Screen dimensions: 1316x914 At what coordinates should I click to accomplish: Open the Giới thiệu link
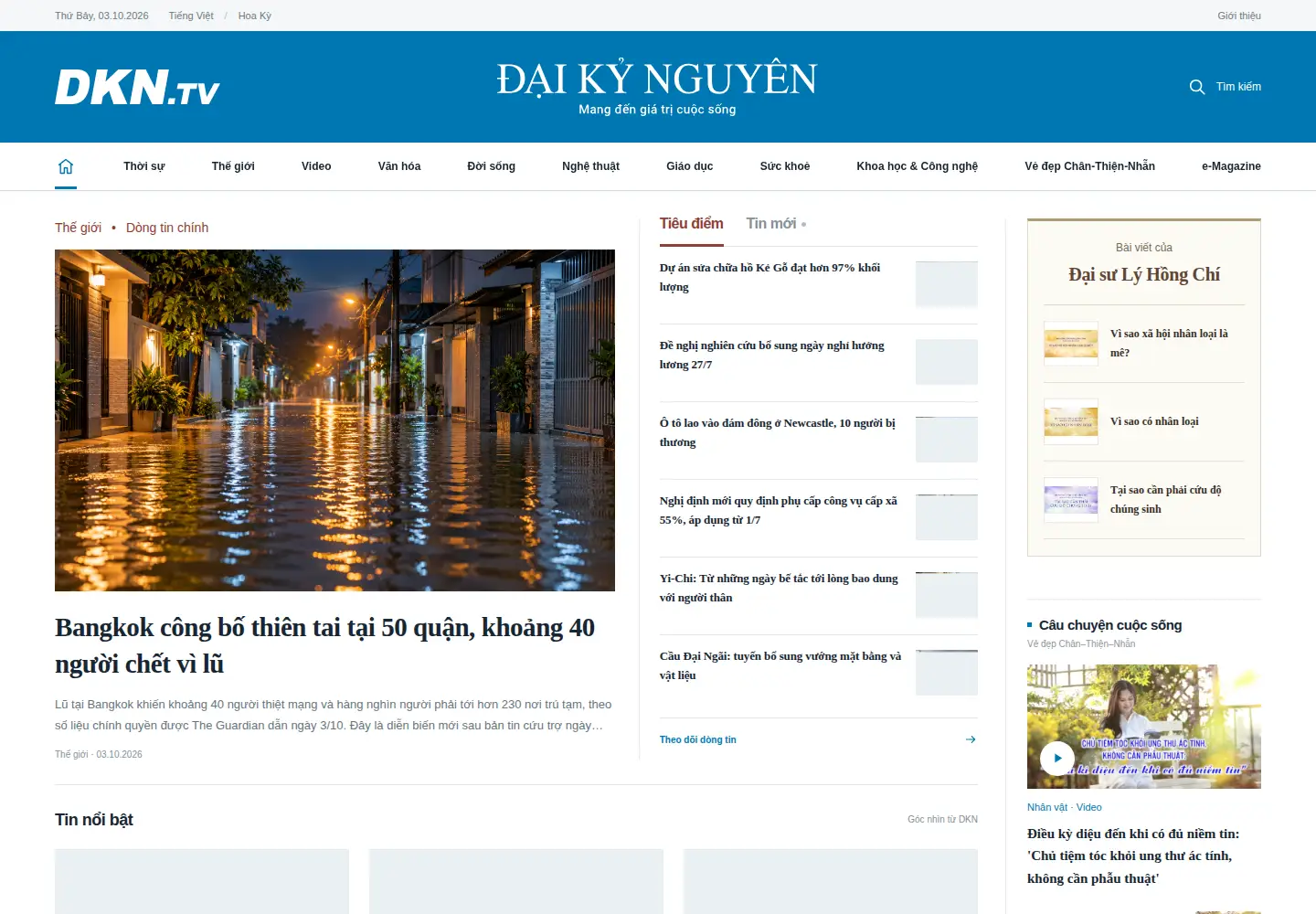pyautogui.click(x=1239, y=16)
